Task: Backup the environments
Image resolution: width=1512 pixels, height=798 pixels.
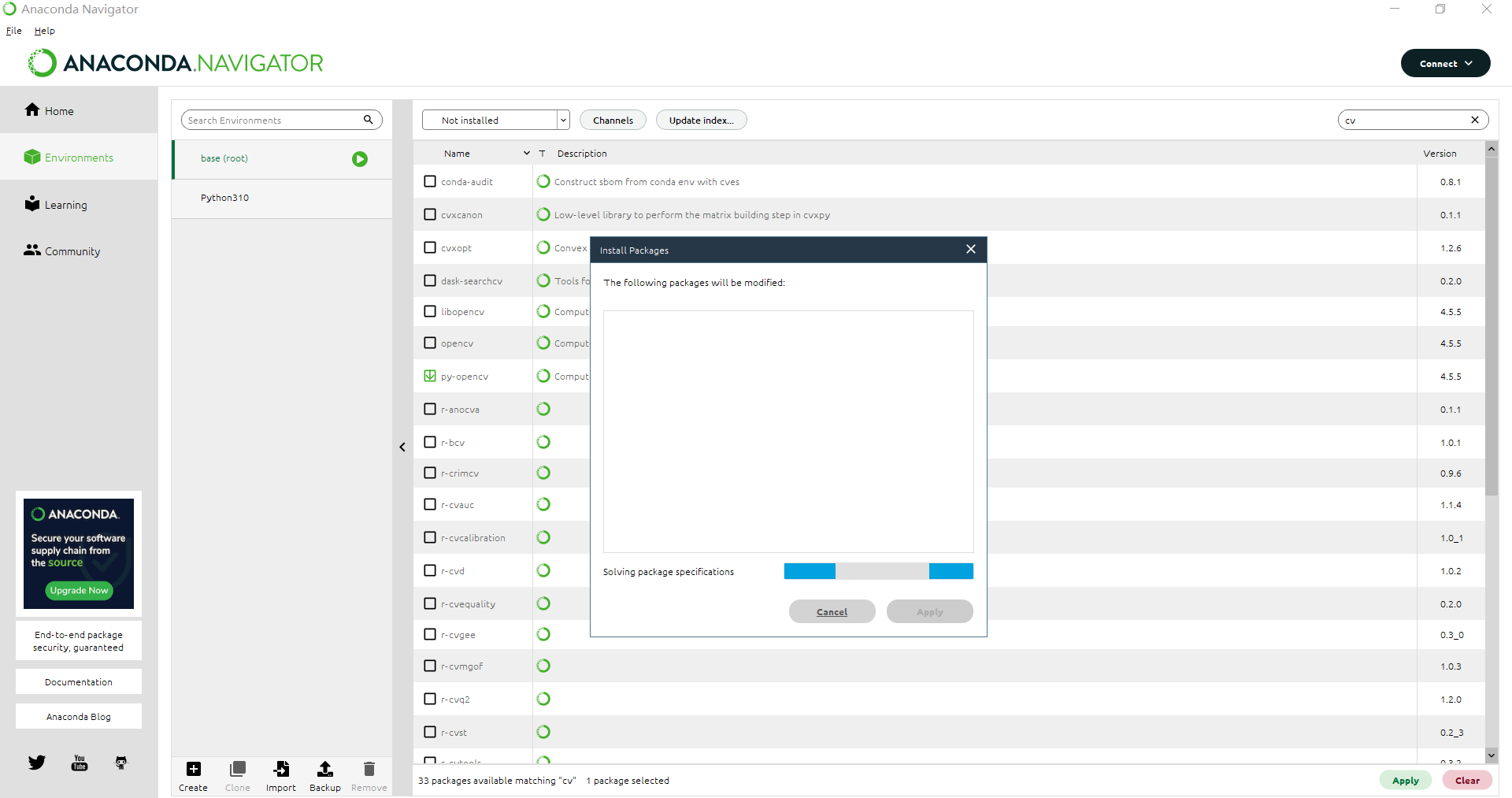Action: [x=325, y=776]
